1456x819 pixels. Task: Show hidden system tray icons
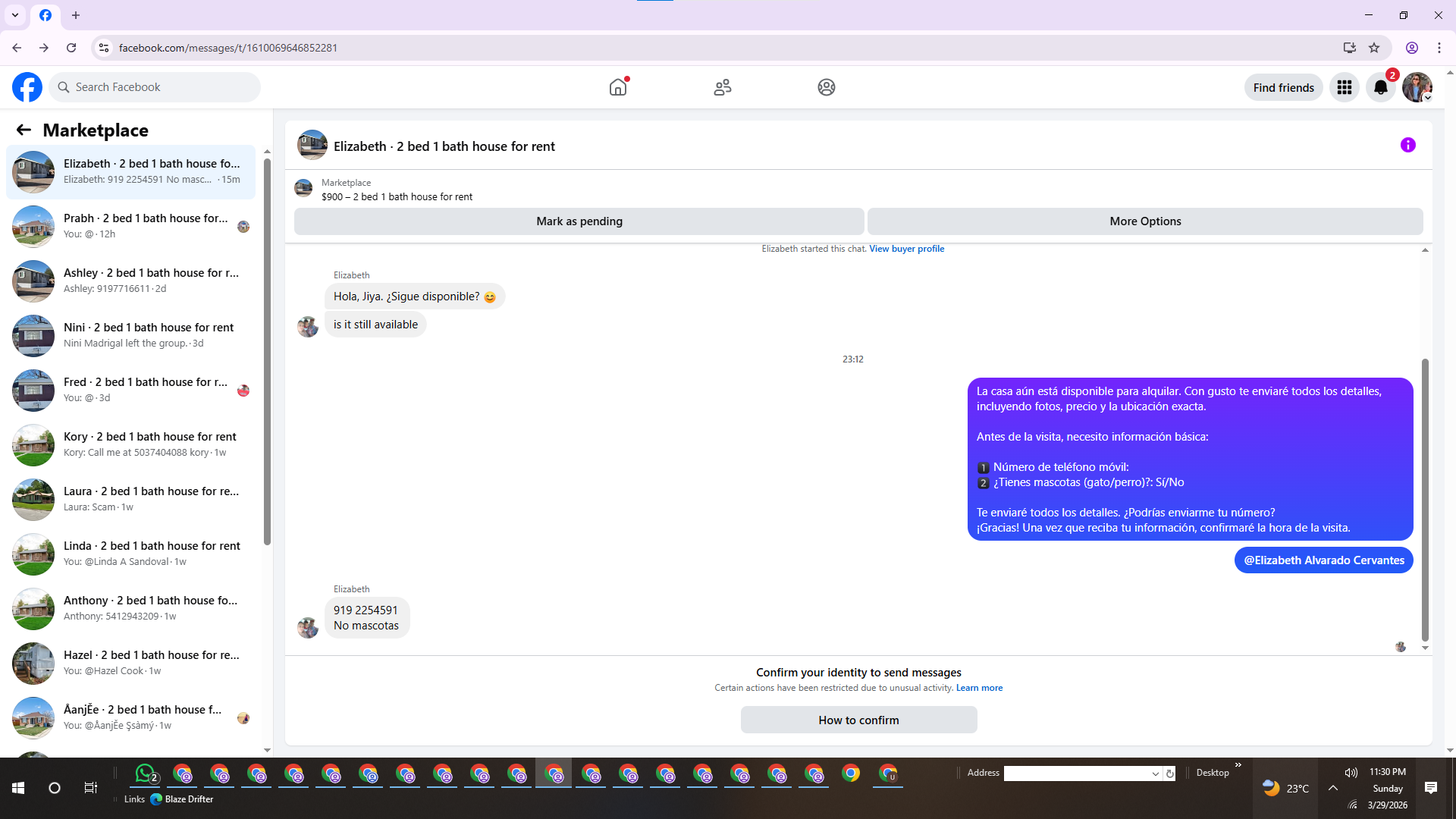pos(1332,788)
